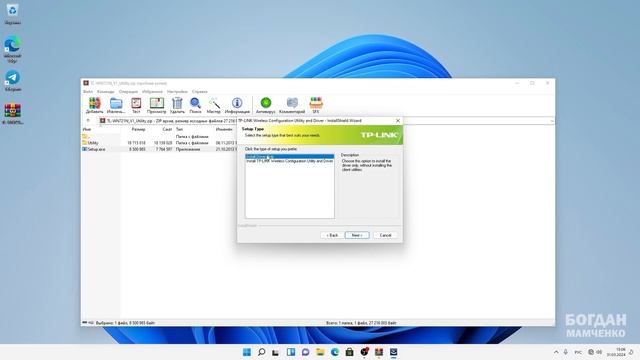
Task: Launch the Wizard (Мастер) wand icon
Action: tap(213, 105)
